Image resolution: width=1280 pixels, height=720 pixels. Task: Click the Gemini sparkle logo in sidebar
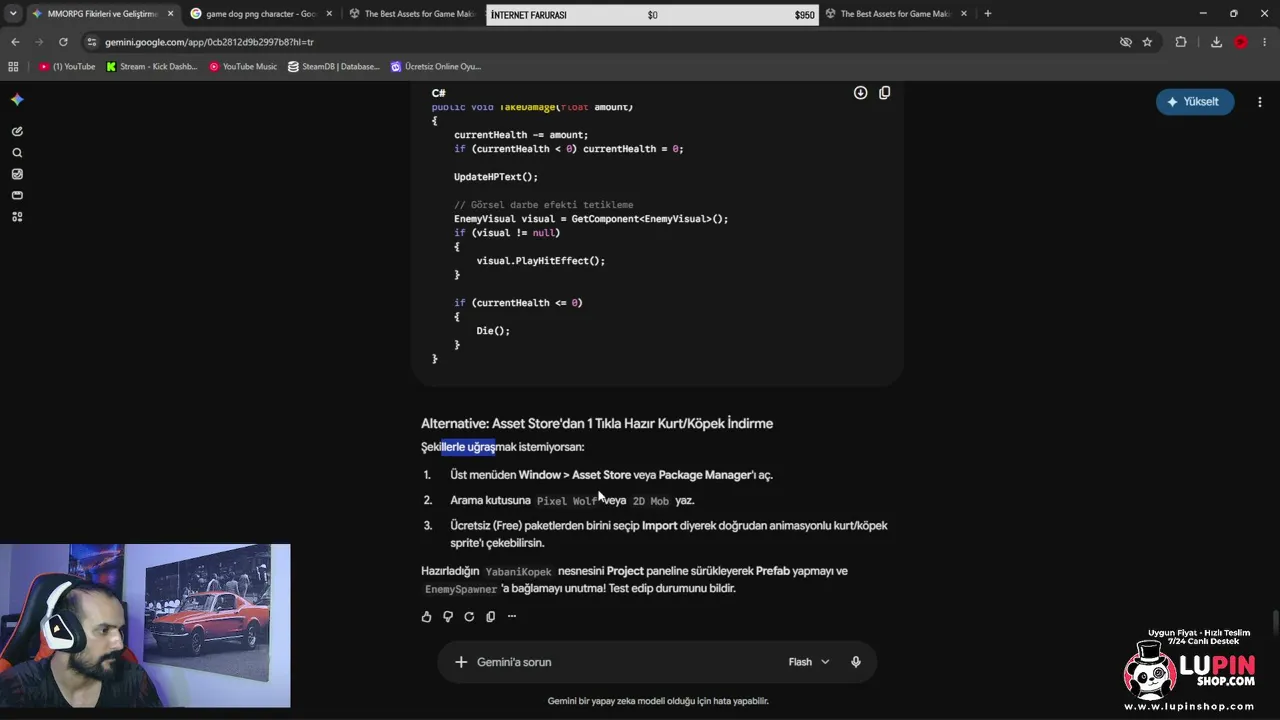17,99
